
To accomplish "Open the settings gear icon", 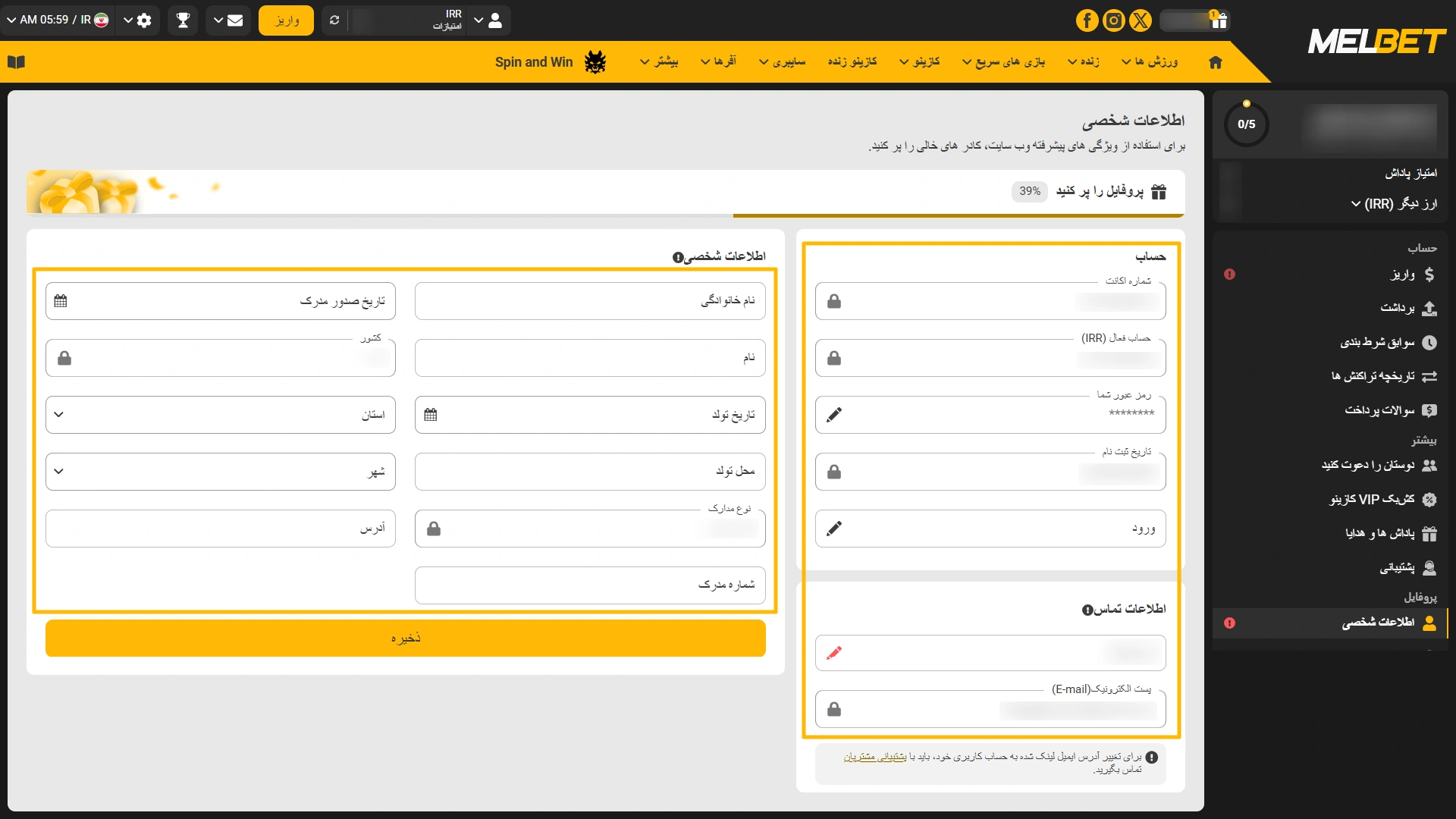I will click(144, 20).
